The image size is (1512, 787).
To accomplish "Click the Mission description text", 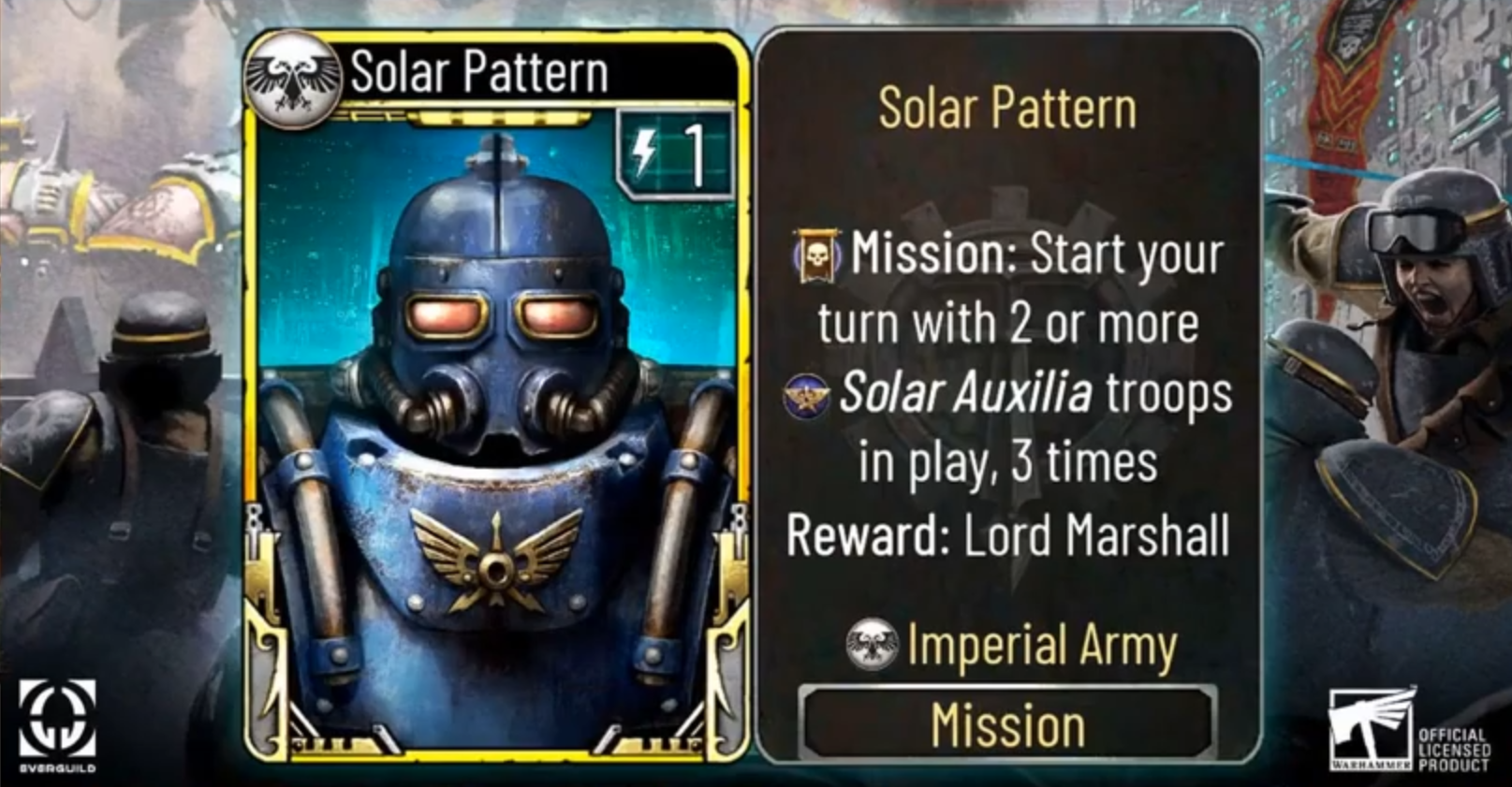I will (x=1007, y=358).
